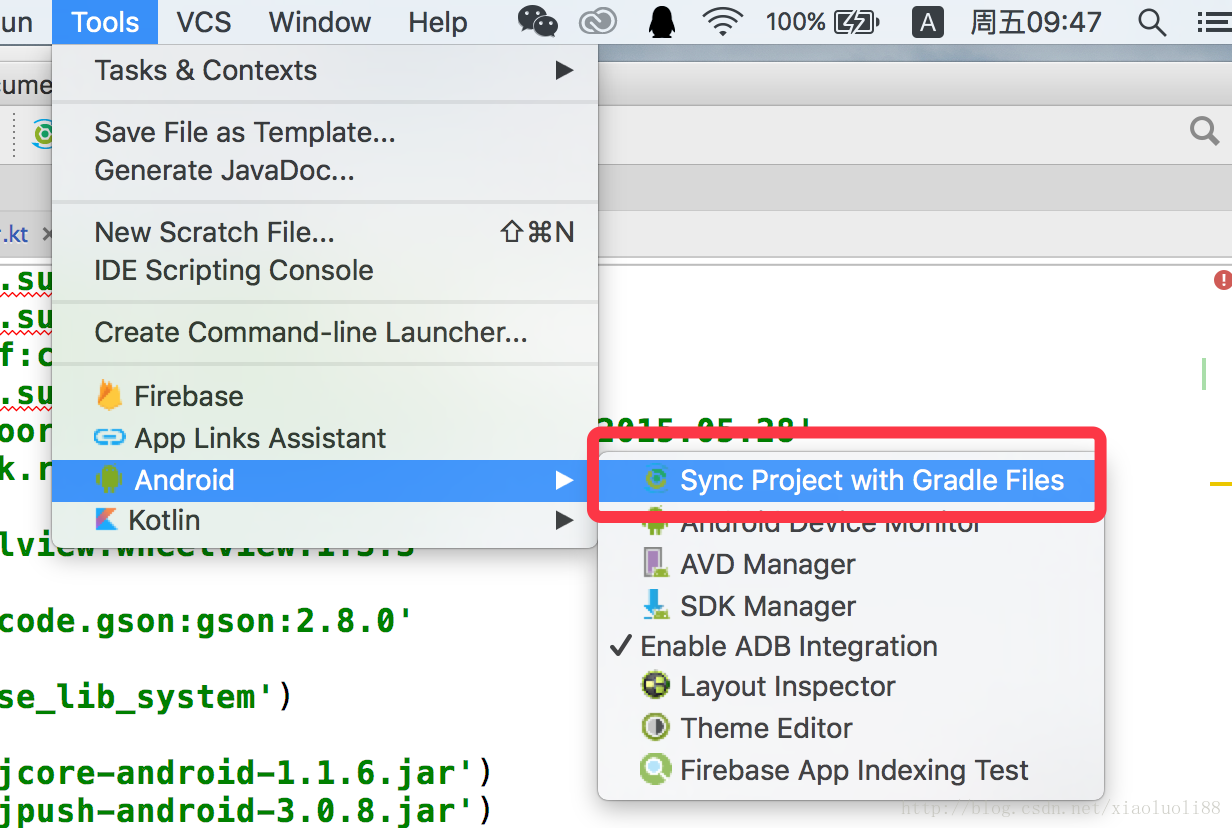Click the Theme Editor icon
This screenshot has width=1232, height=828.
[x=655, y=727]
